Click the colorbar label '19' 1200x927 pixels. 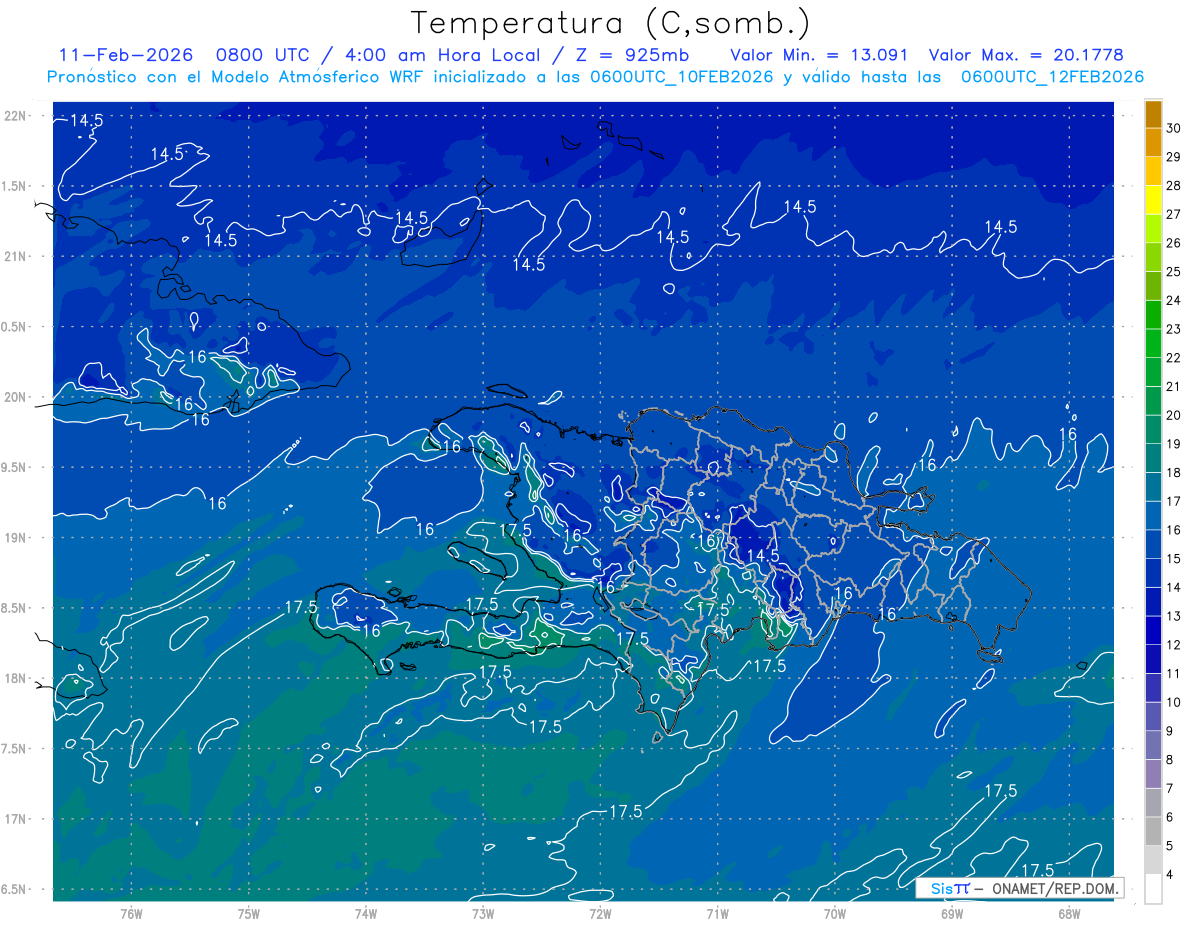coord(1173,444)
